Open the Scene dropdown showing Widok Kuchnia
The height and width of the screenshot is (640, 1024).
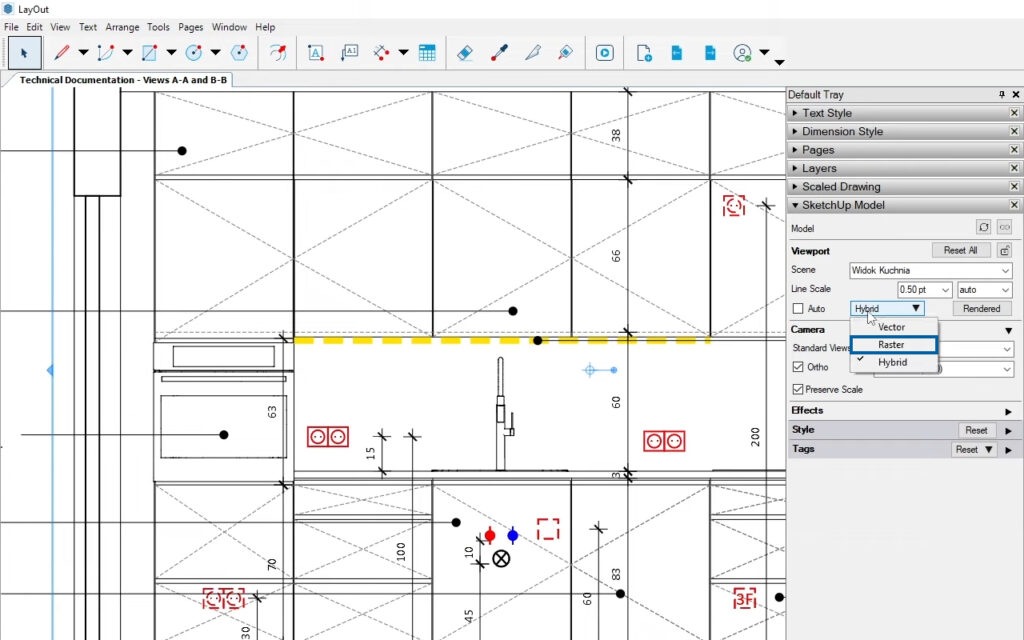[930, 270]
